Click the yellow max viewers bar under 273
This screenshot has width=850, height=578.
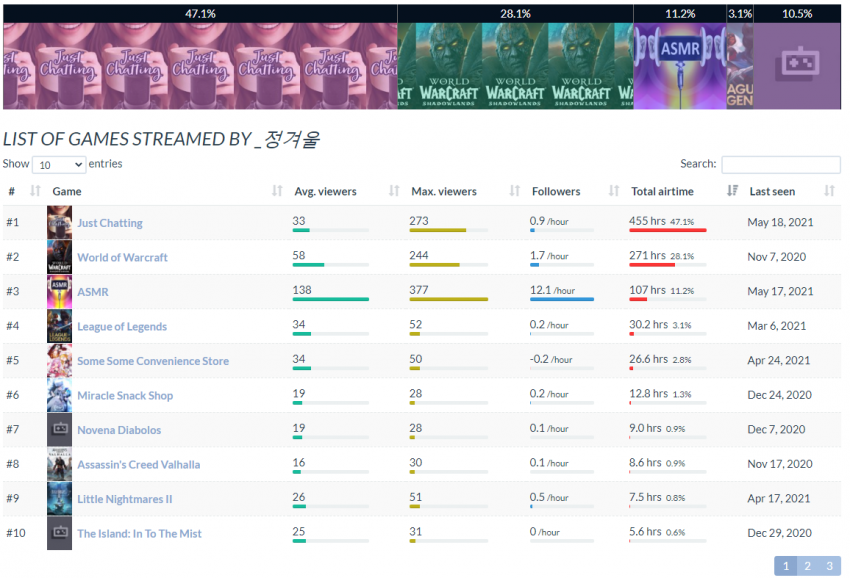coord(437,230)
